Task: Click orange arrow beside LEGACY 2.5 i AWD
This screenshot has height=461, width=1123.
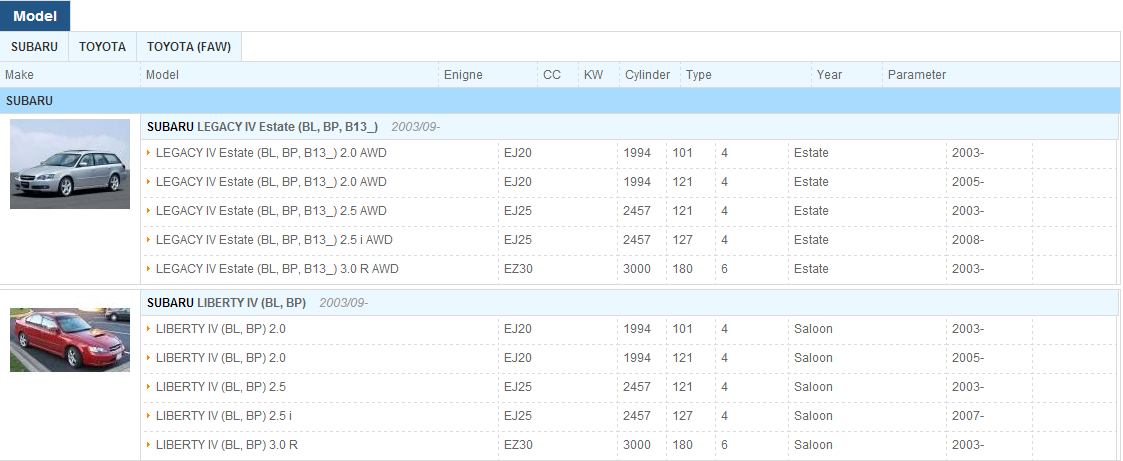Action: 148,239
